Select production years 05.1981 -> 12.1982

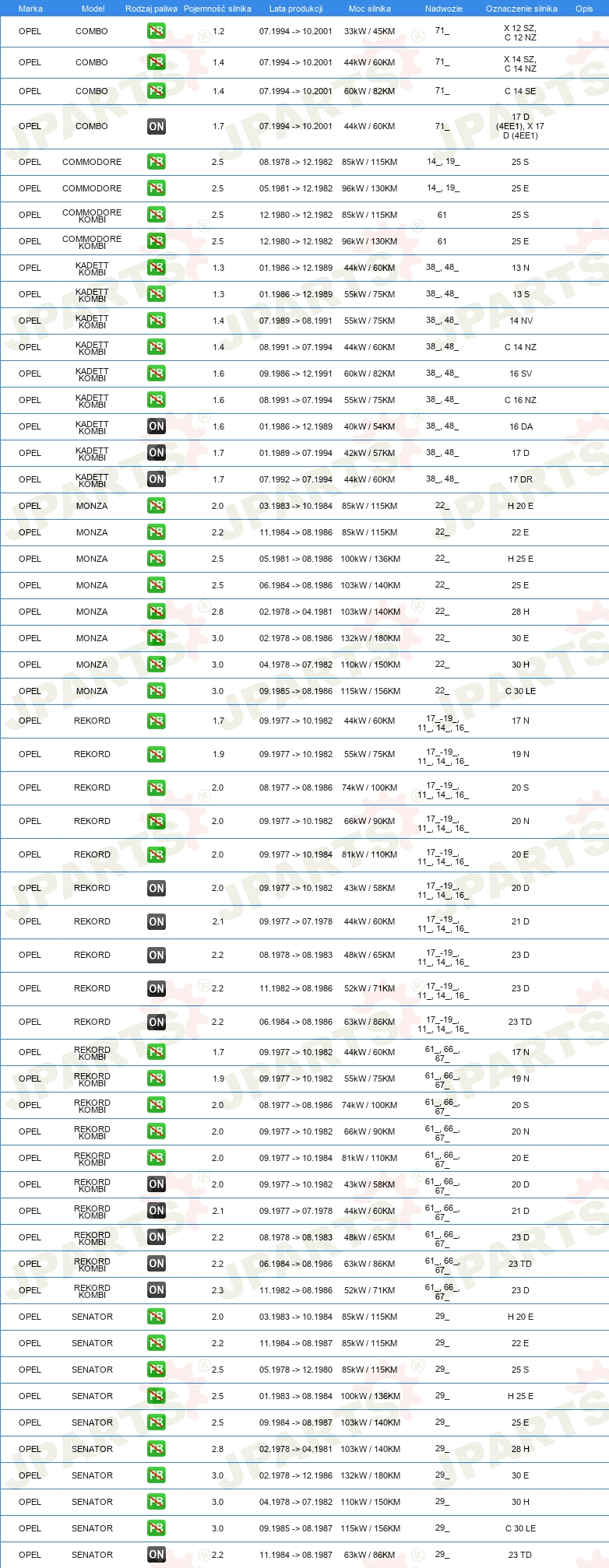pyautogui.click(x=296, y=188)
